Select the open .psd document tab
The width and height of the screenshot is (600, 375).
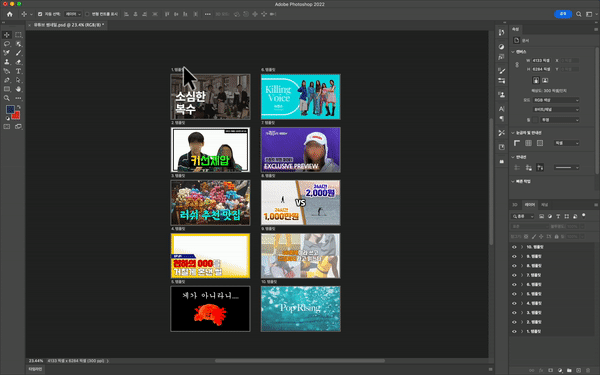68,25
